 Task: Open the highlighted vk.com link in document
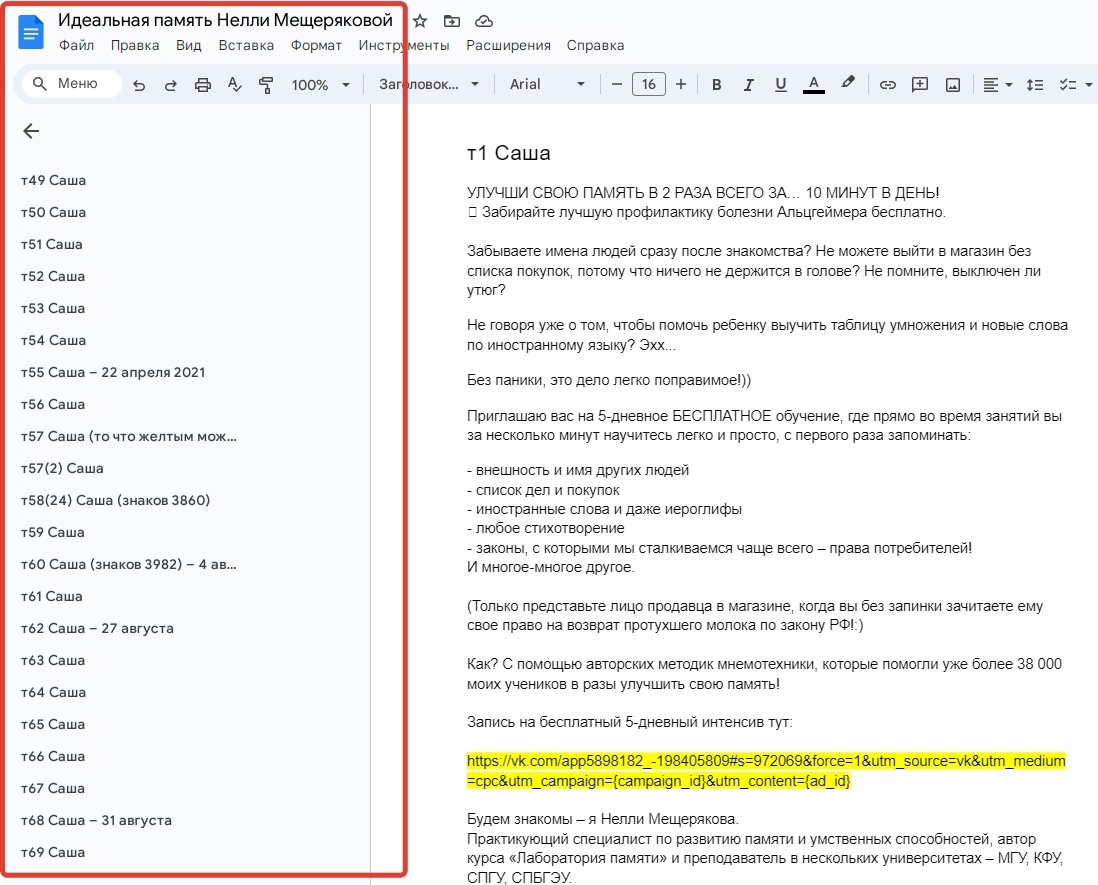766,771
